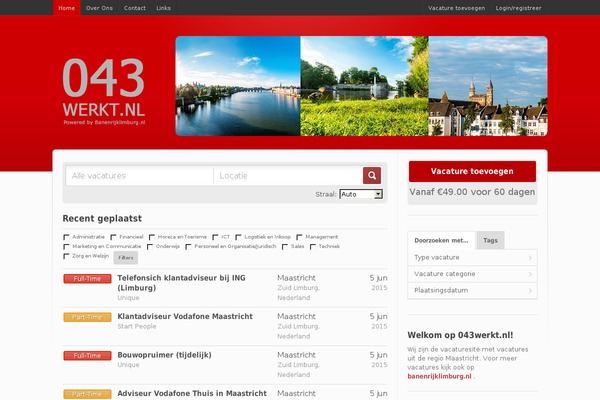Image resolution: width=600 pixels, height=400 pixels.
Task: Tick the Financieel checkbox
Action: coord(113,237)
